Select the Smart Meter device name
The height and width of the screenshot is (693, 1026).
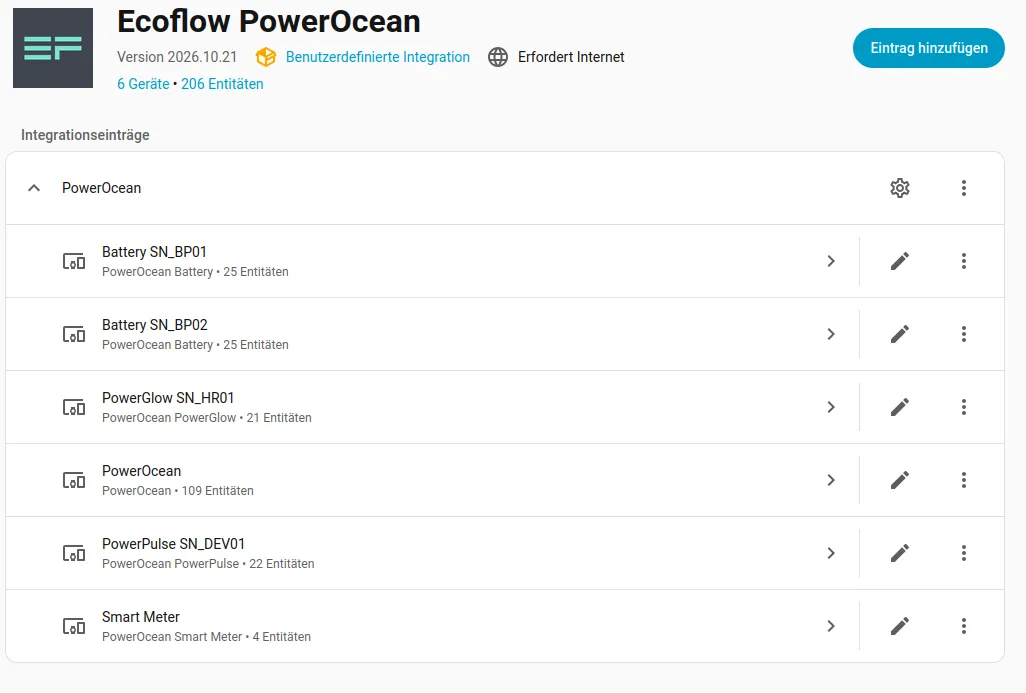click(141, 617)
